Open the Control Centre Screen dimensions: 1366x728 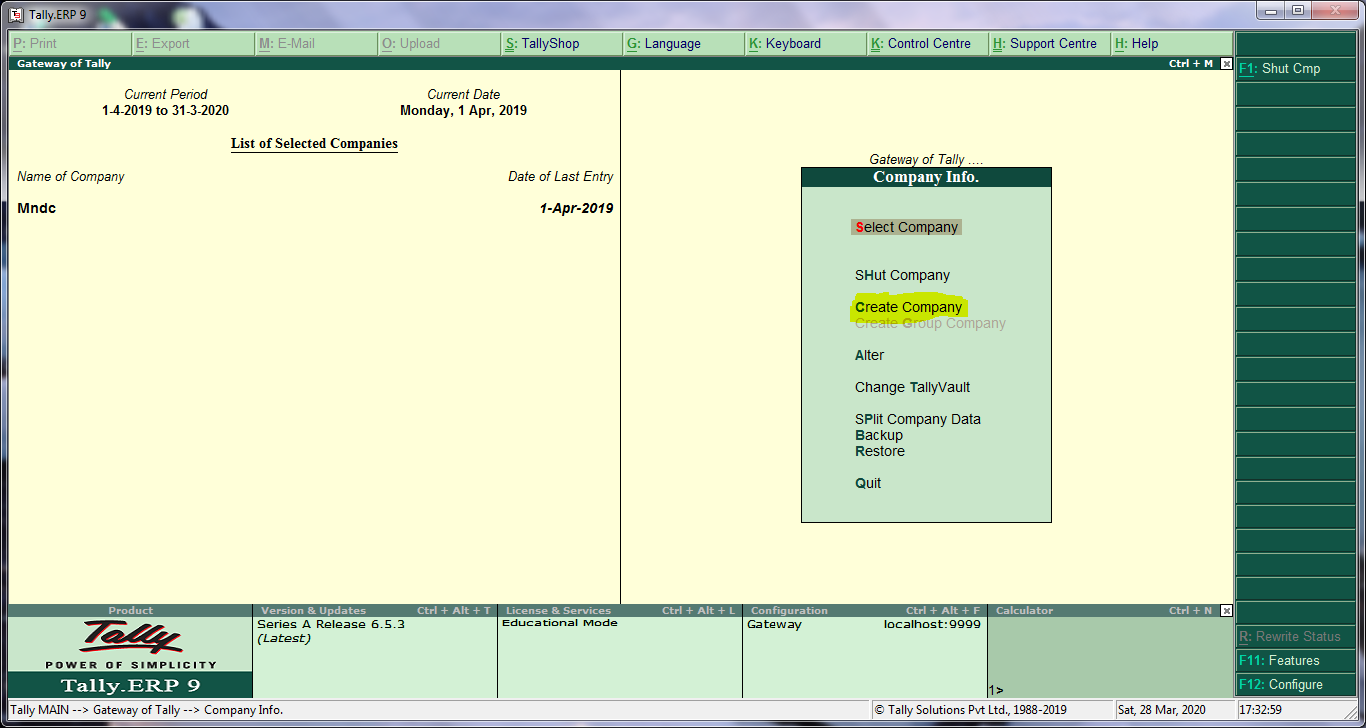coord(928,44)
